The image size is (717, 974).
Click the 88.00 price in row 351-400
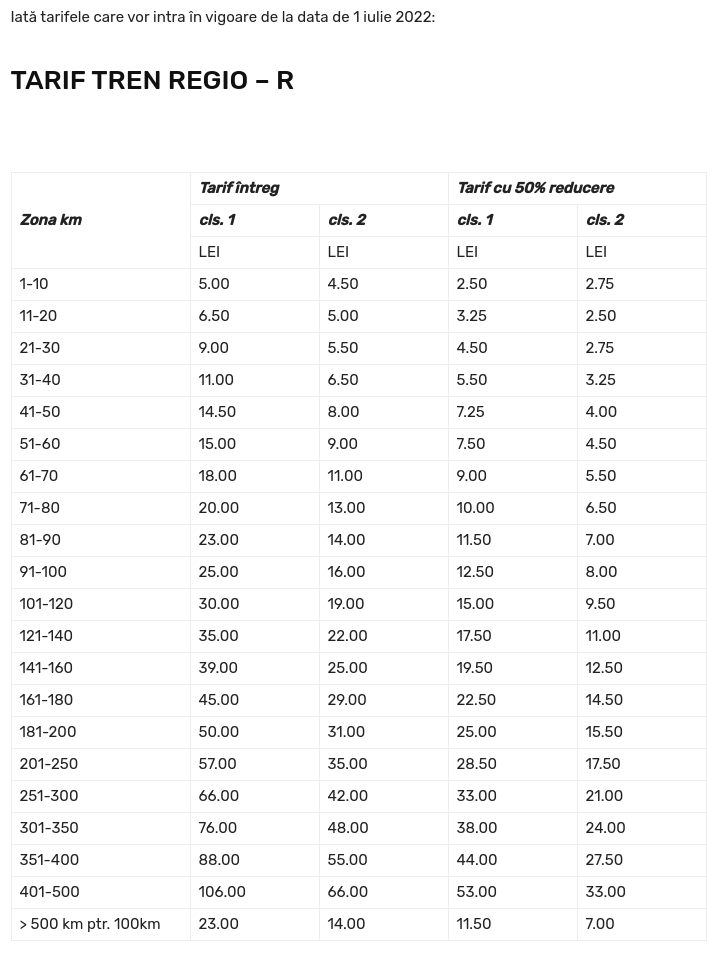[x=219, y=860]
